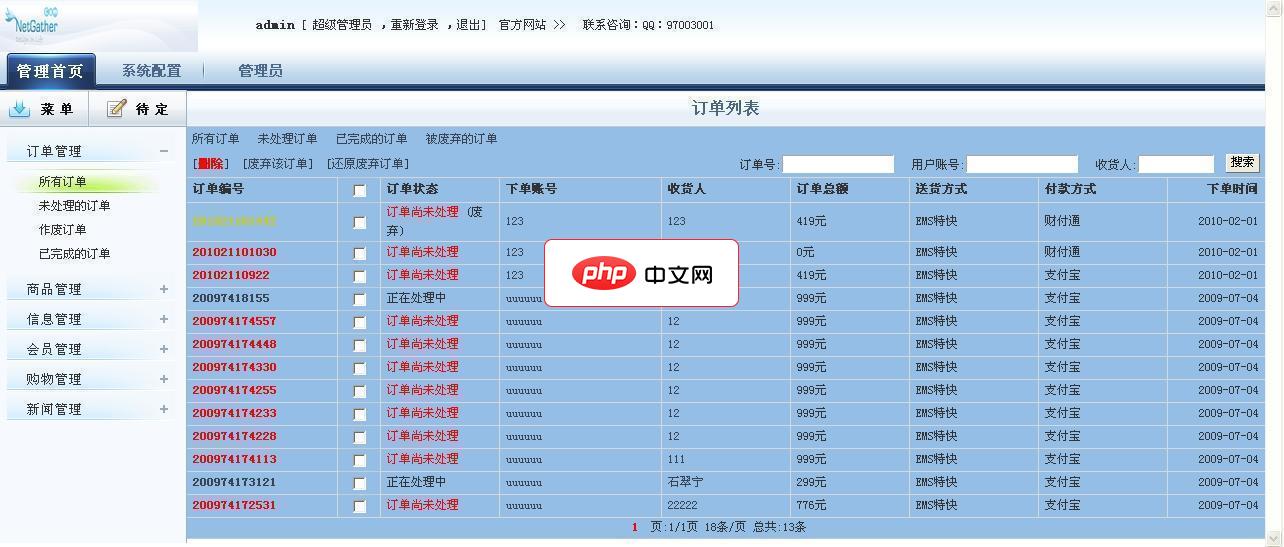Select 未处理的订单 in the sidebar
The width and height of the screenshot is (1284, 547).
(x=74, y=206)
